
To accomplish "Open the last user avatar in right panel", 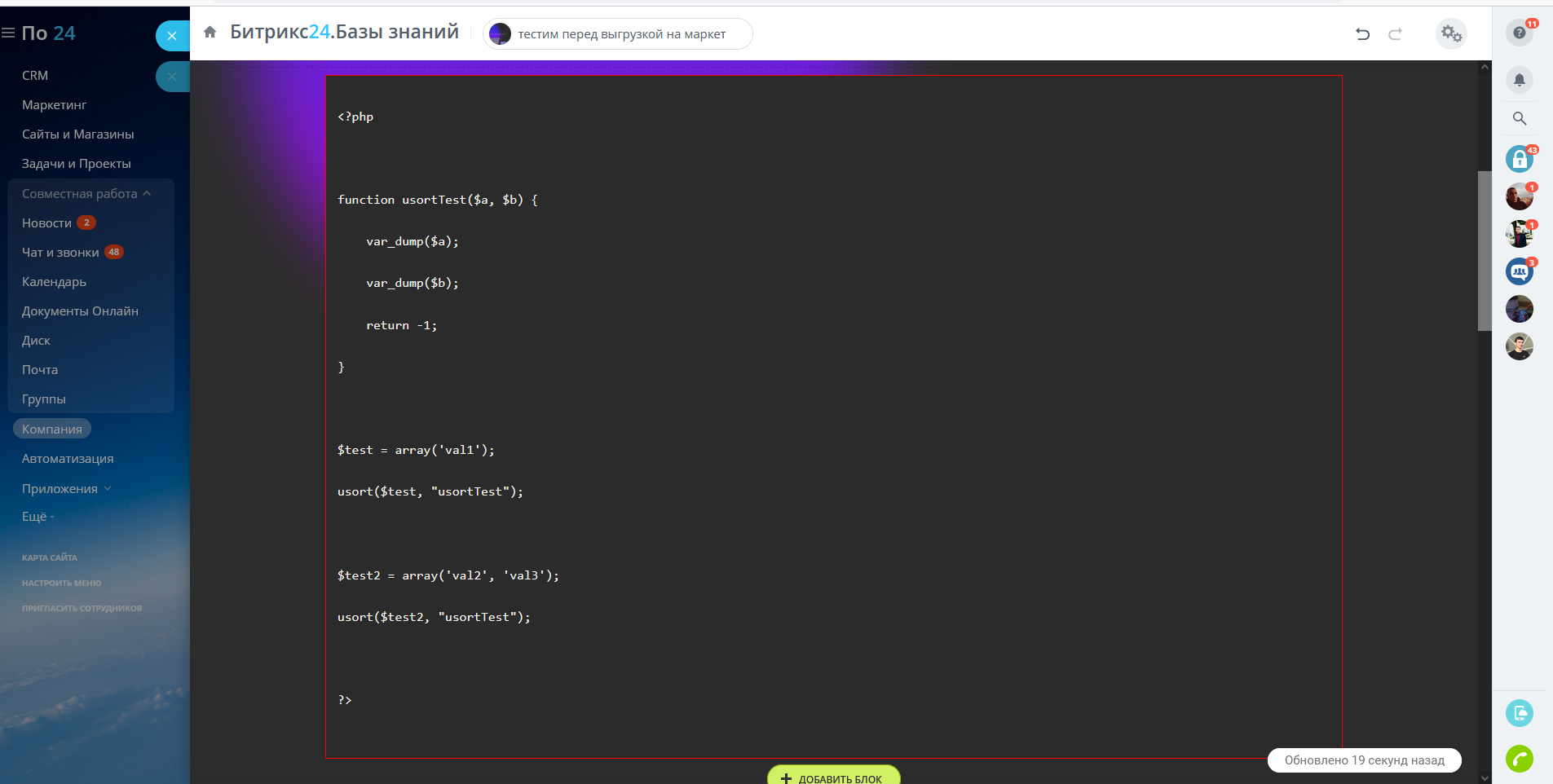I will (x=1520, y=346).
